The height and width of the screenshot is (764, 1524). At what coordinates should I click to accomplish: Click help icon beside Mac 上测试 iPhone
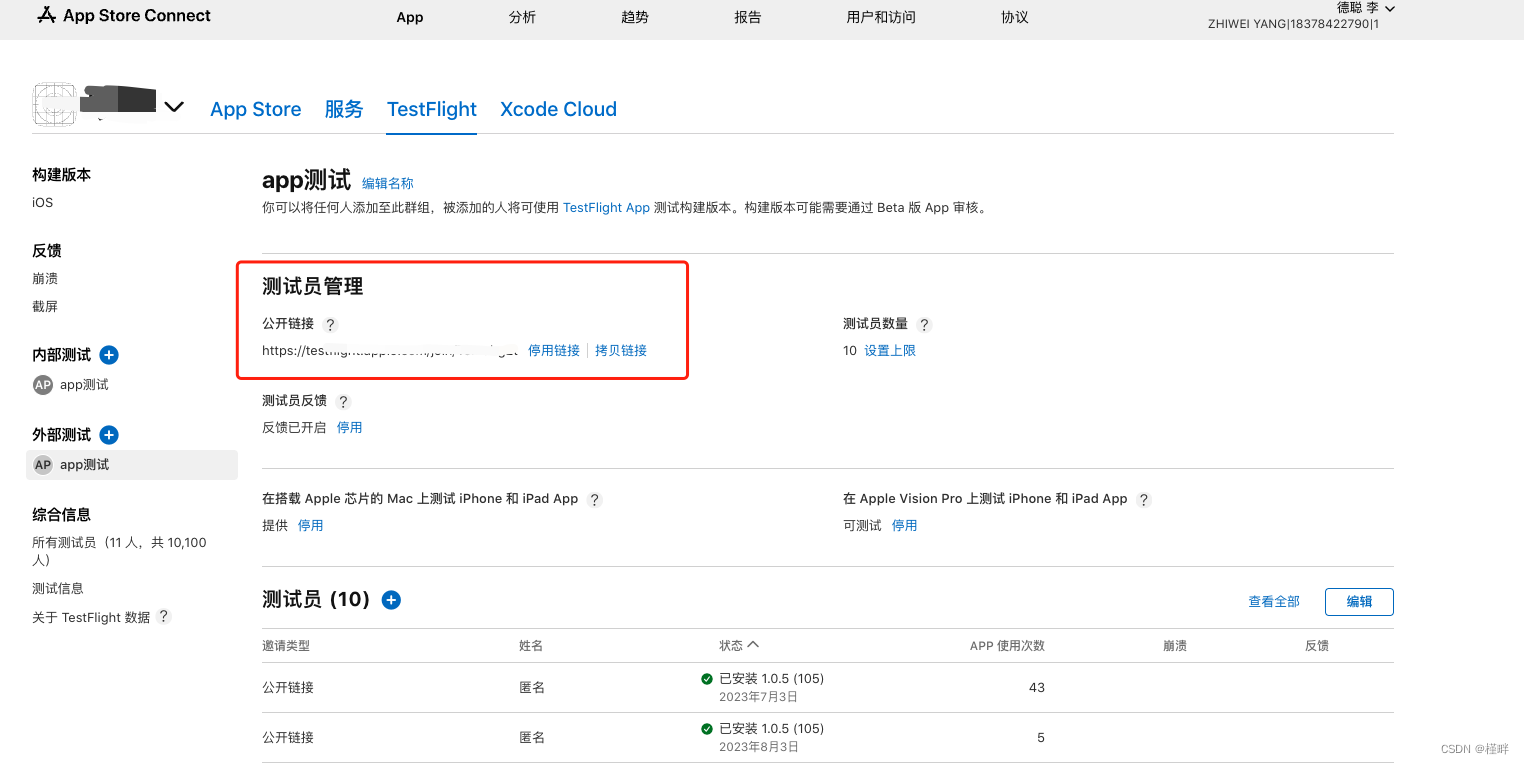point(594,500)
